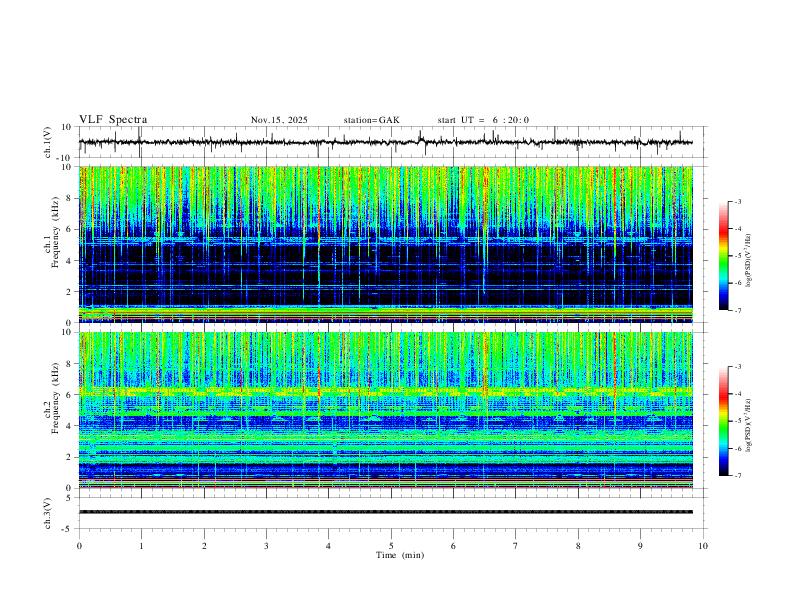Click time axis tick label "9"
Screen dimensions: 792x612
[640, 546]
